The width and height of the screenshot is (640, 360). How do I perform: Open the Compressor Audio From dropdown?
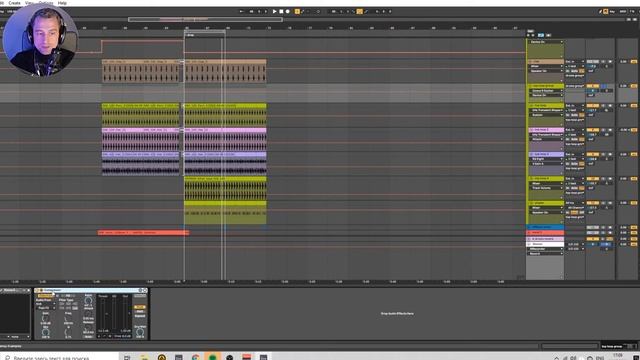pos(45,304)
